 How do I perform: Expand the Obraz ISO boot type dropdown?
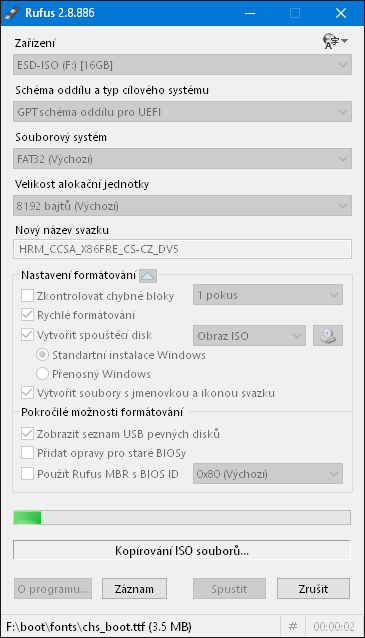(x=249, y=336)
